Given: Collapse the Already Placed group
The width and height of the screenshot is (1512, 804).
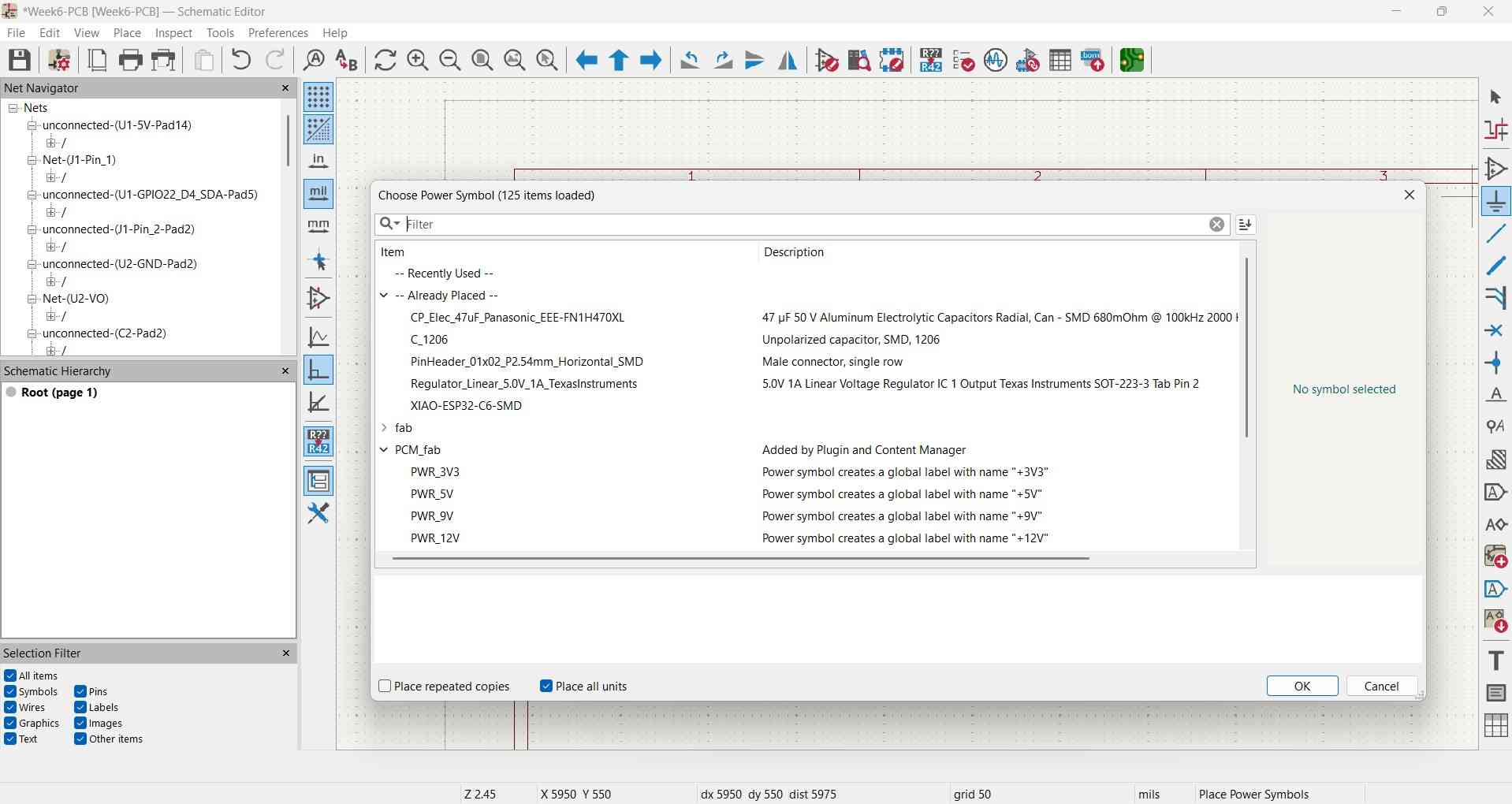Looking at the screenshot, I should pyautogui.click(x=384, y=296).
